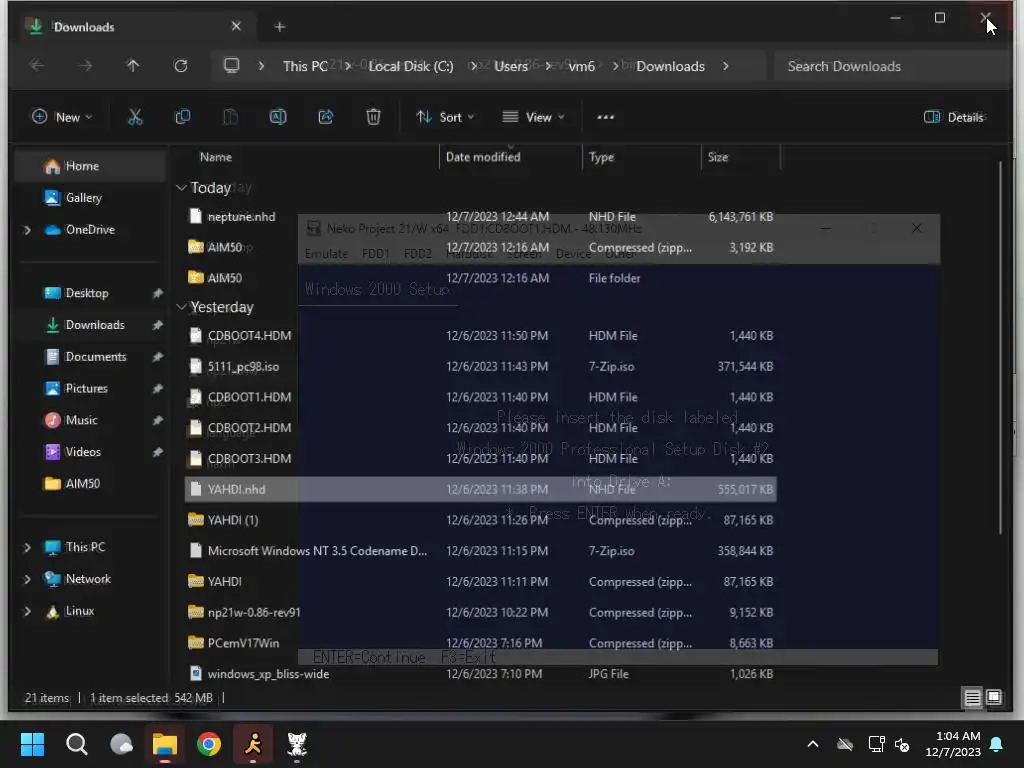Viewport: 1024px width, 768px height.
Task: Select windows_xp_bliss-wide image file
Action: (480, 674)
